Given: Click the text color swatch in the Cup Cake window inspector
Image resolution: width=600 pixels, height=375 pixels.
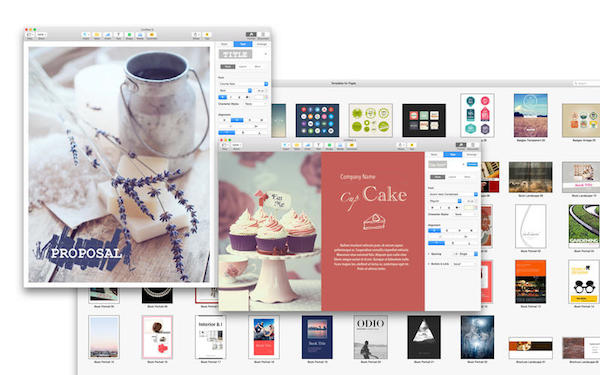Looking at the screenshot, I should tap(469, 208).
